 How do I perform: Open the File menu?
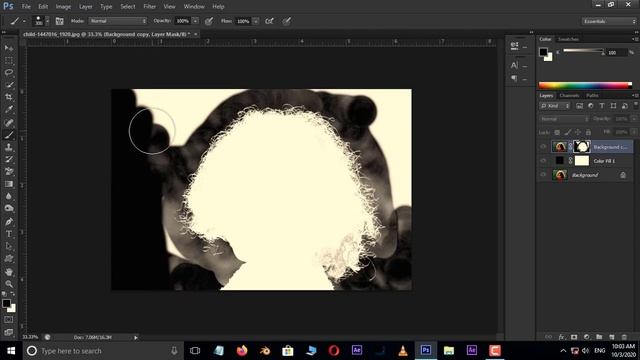[x=26, y=7]
